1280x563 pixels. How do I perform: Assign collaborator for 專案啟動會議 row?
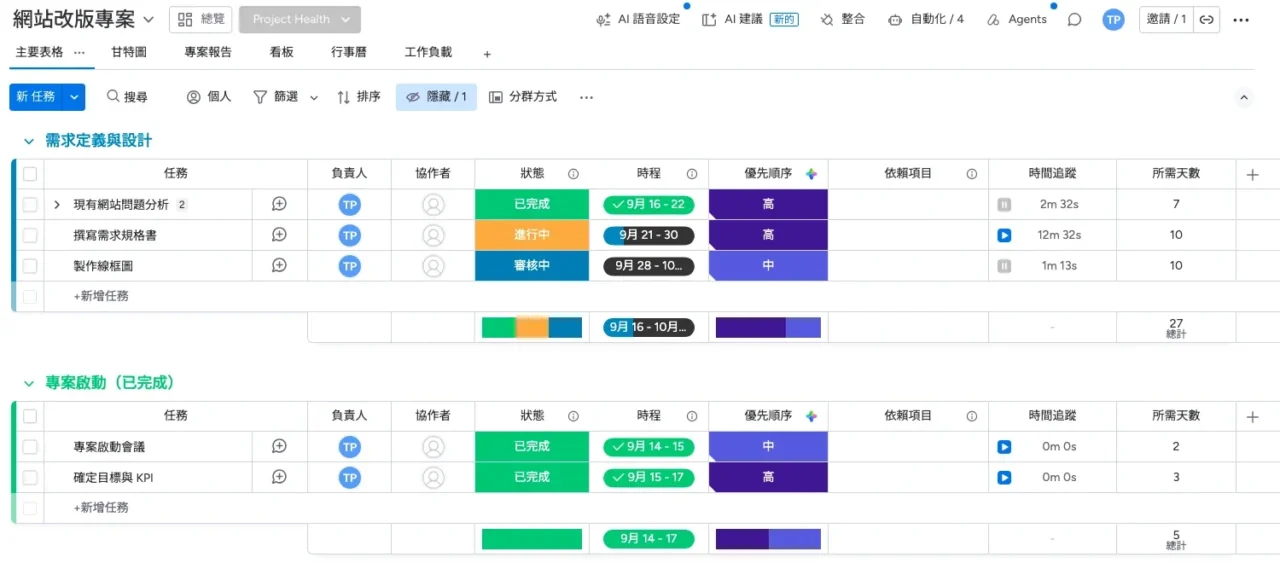click(433, 447)
